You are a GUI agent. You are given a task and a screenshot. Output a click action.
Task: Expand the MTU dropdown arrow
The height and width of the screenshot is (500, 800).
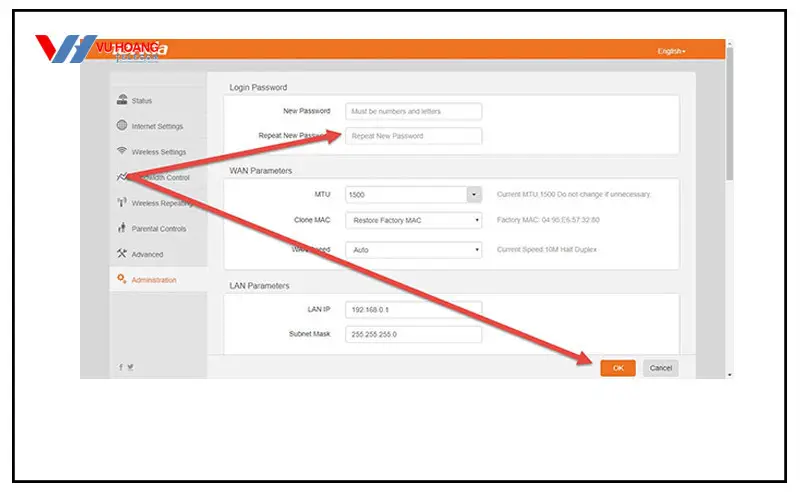click(x=474, y=194)
